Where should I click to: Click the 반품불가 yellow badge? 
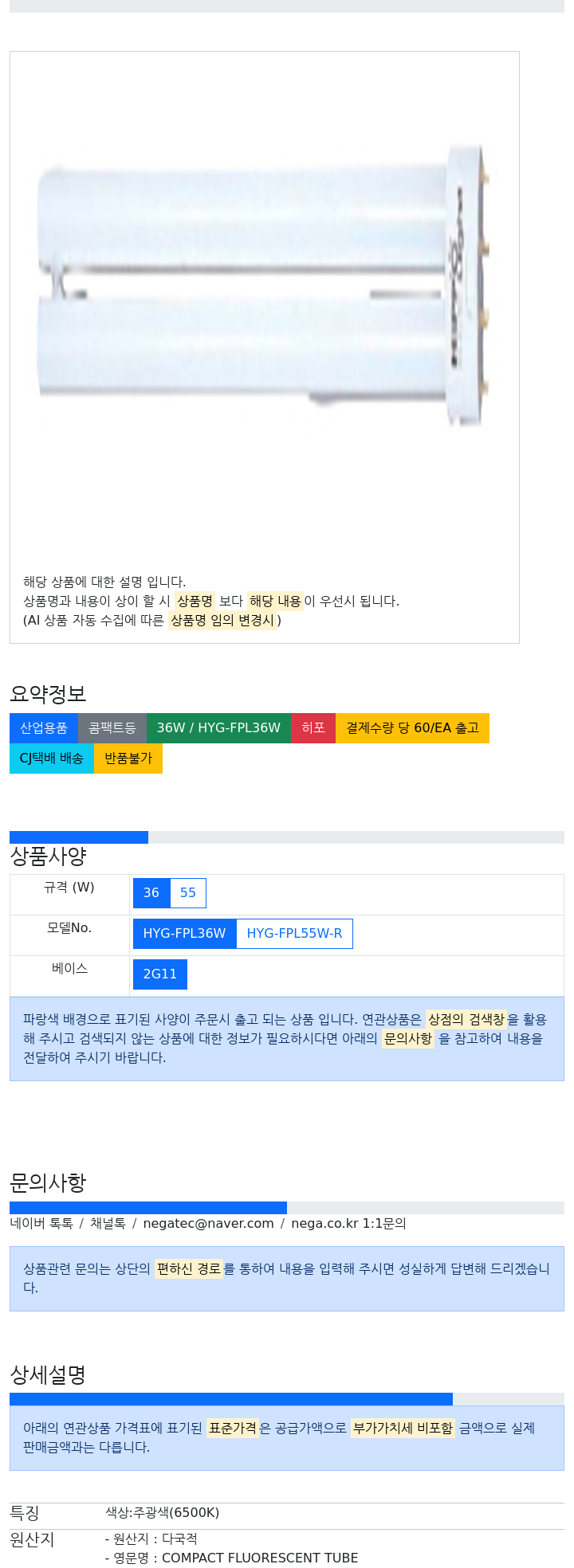(128, 759)
